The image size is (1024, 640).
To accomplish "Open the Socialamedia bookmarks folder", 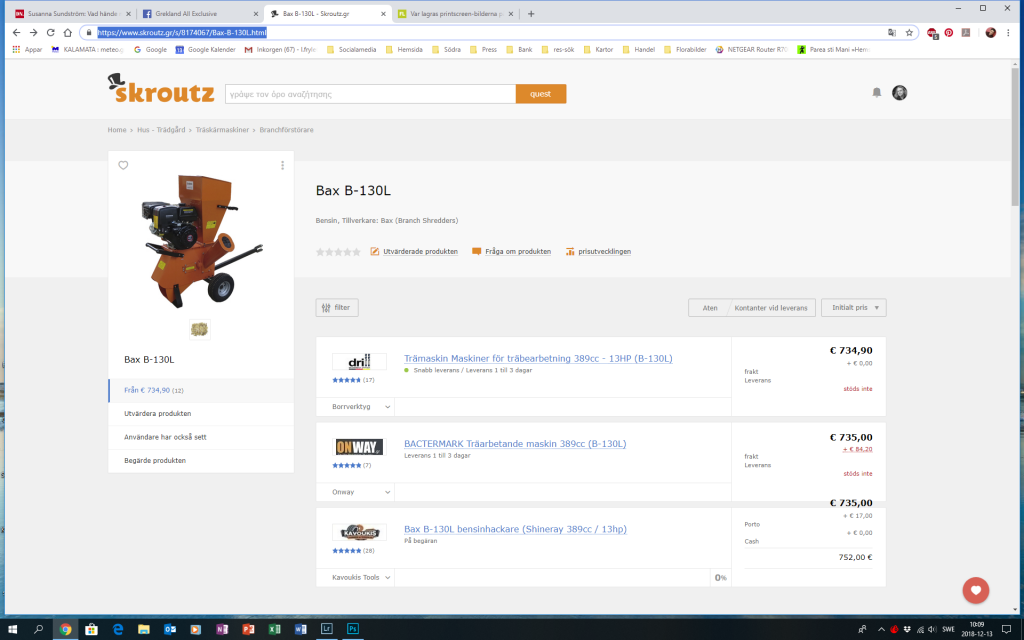I will coord(351,50).
